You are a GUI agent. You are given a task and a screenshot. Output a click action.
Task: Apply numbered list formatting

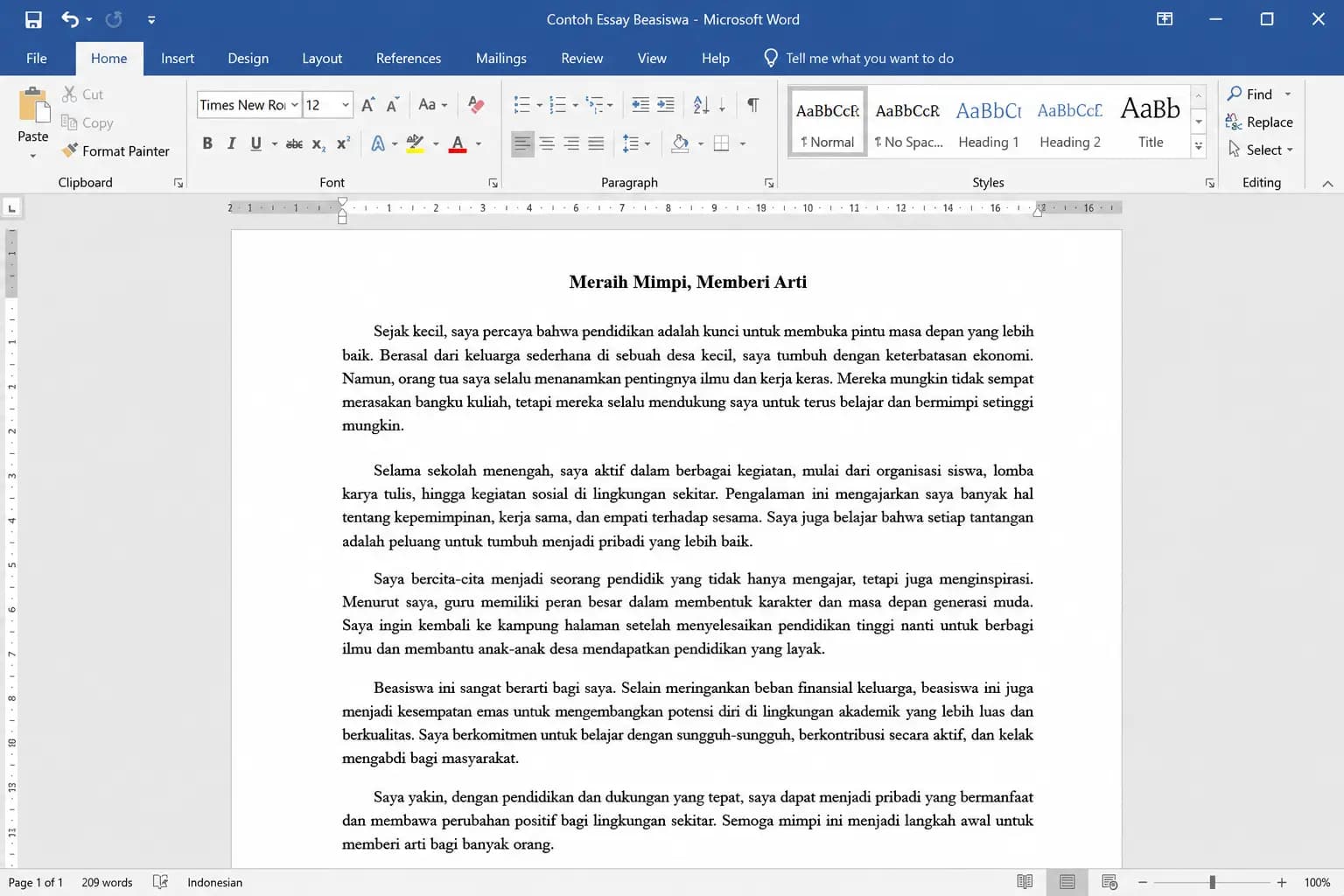(557, 105)
